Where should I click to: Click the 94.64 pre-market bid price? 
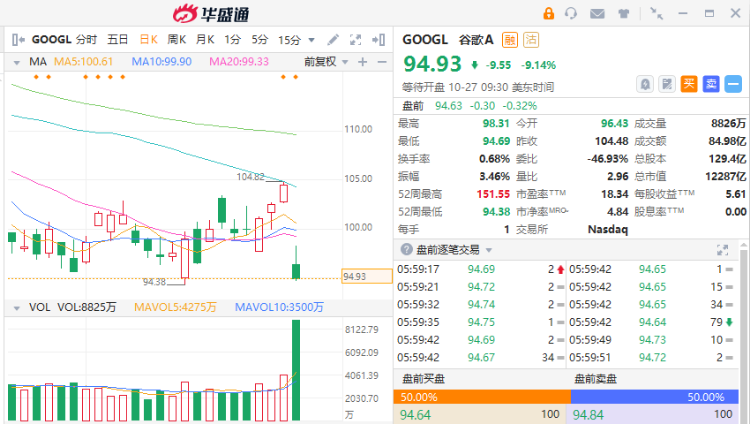(x=415, y=414)
